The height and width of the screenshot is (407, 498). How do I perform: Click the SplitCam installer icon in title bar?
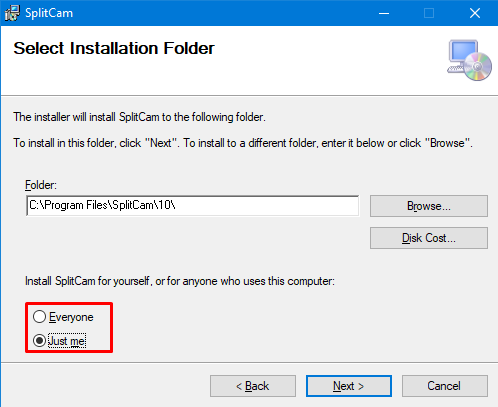pos(12,13)
